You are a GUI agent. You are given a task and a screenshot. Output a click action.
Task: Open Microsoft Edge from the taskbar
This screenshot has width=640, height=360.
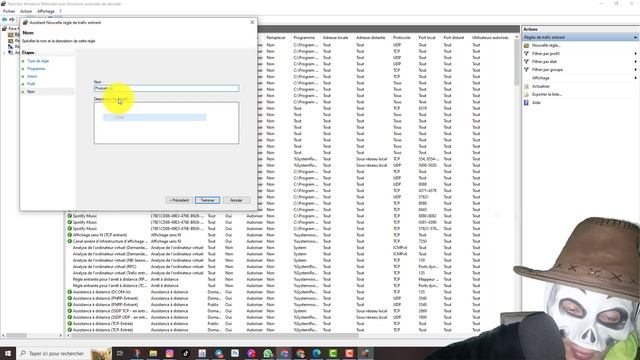tap(316, 353)
